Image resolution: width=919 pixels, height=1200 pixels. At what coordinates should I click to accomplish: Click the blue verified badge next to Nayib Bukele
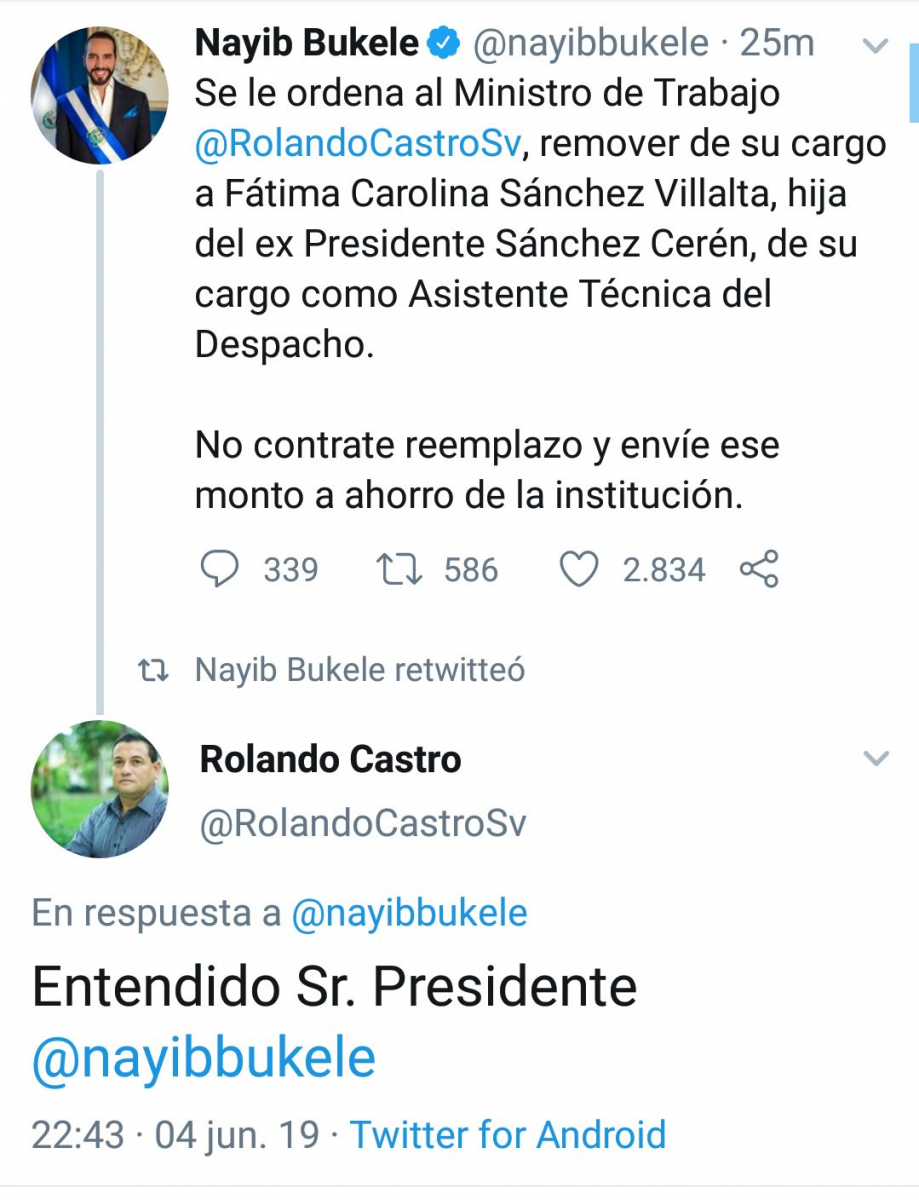444,43
